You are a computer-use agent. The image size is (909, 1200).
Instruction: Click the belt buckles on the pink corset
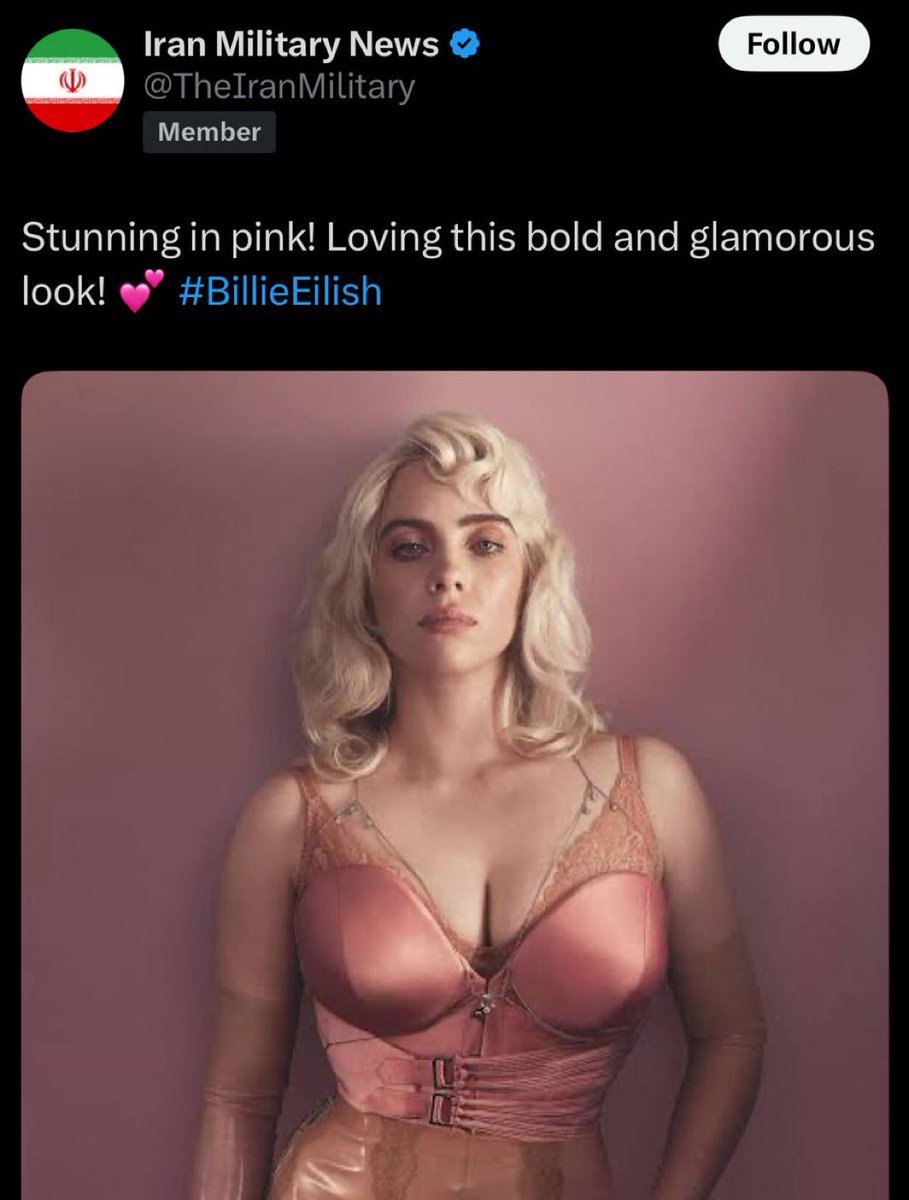[x=444, y=1090]
